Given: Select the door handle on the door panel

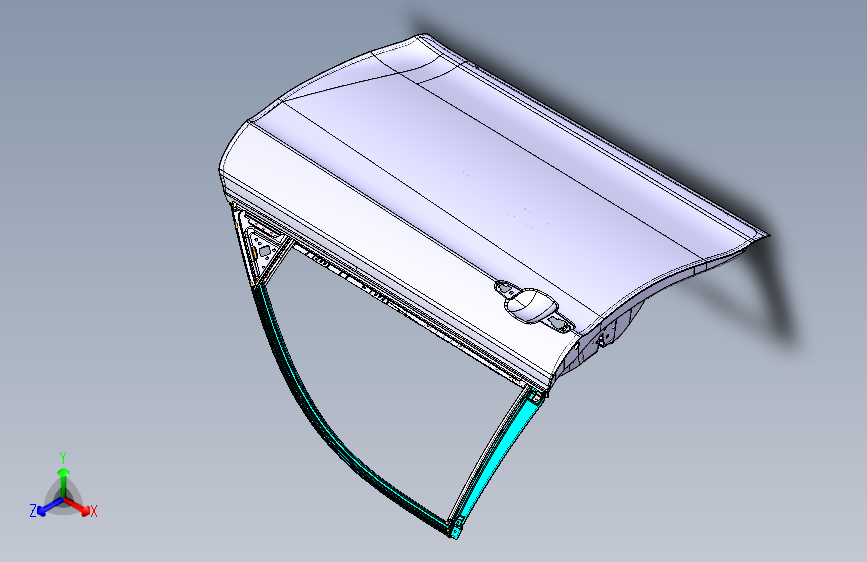Looking at the screenshot, I should (533, 305).
